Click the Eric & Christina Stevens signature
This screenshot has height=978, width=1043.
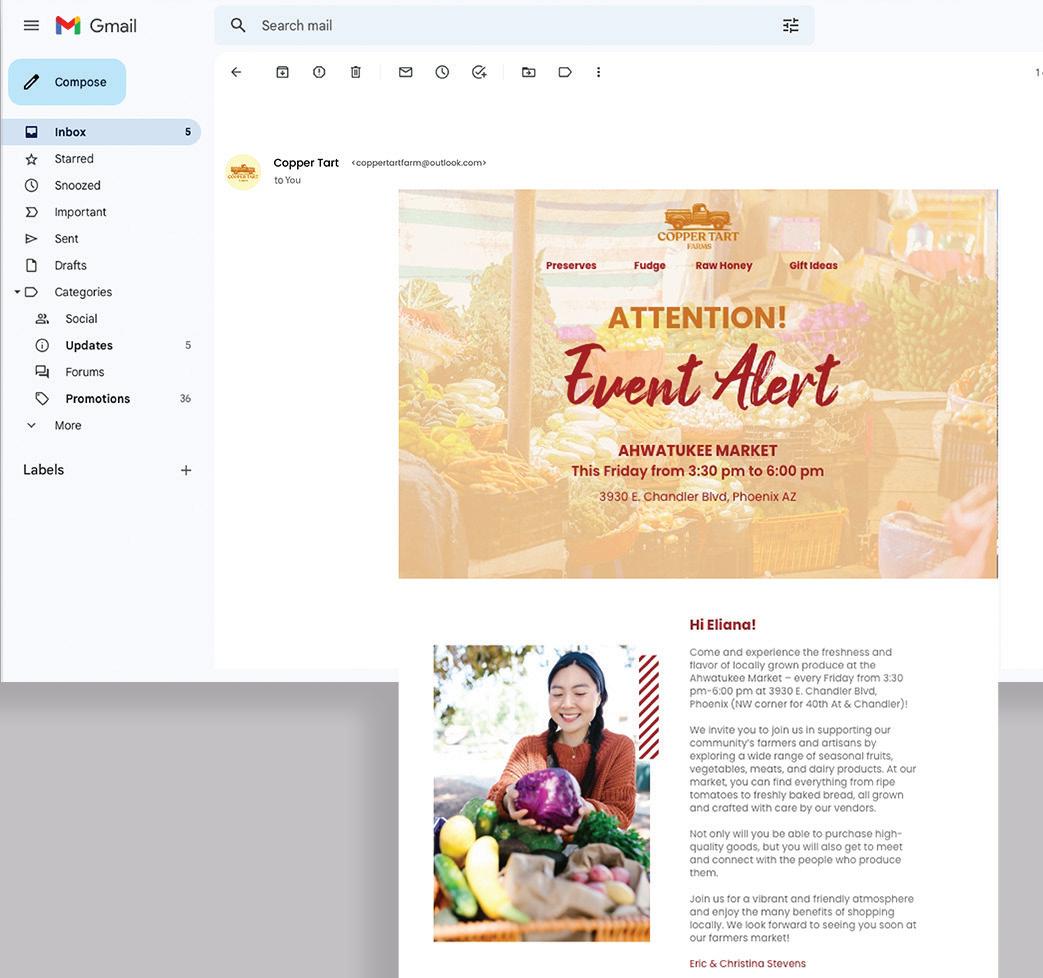pos(747,963)
